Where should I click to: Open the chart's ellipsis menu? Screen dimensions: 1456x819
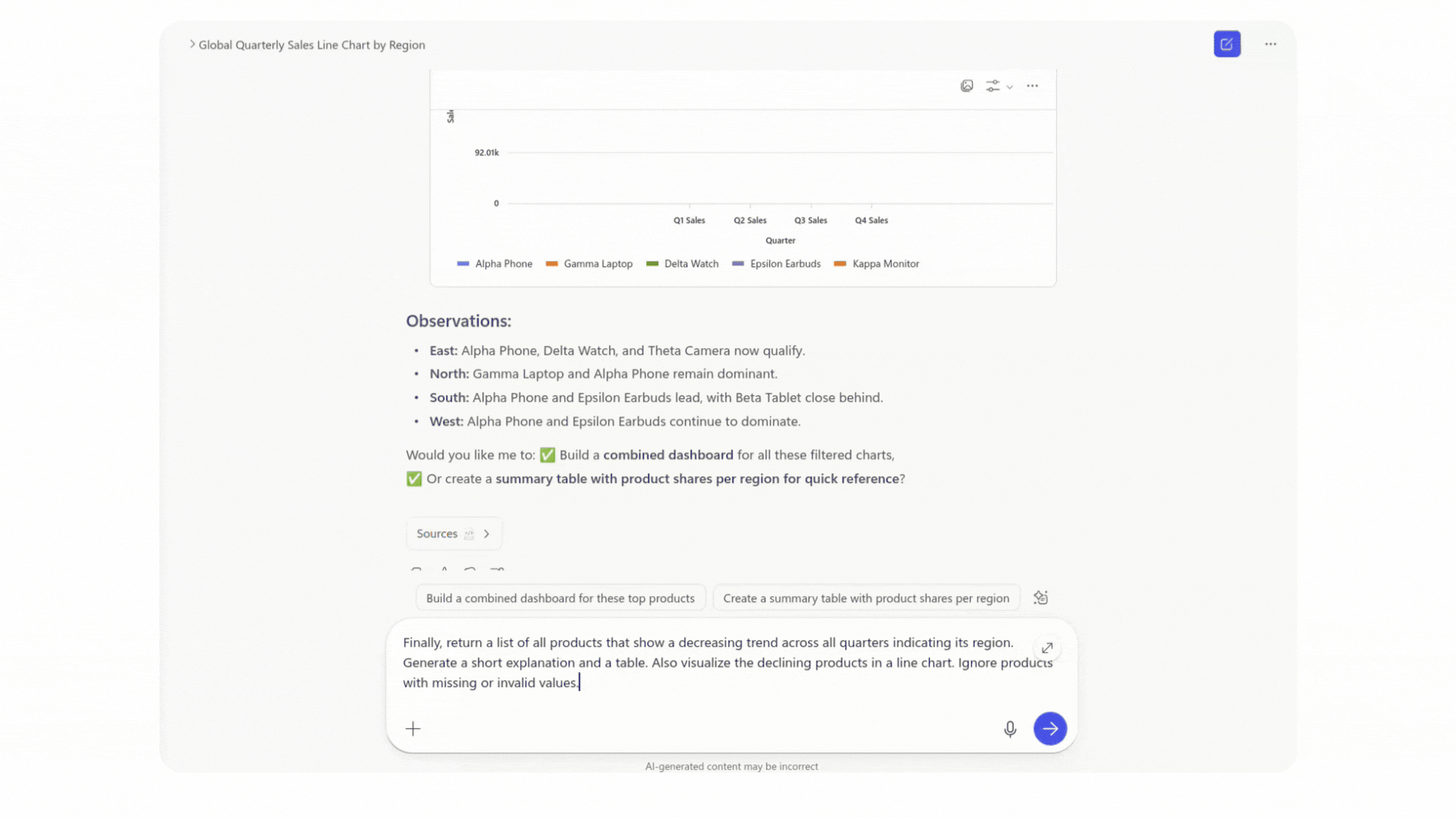tap(1032, 86)
